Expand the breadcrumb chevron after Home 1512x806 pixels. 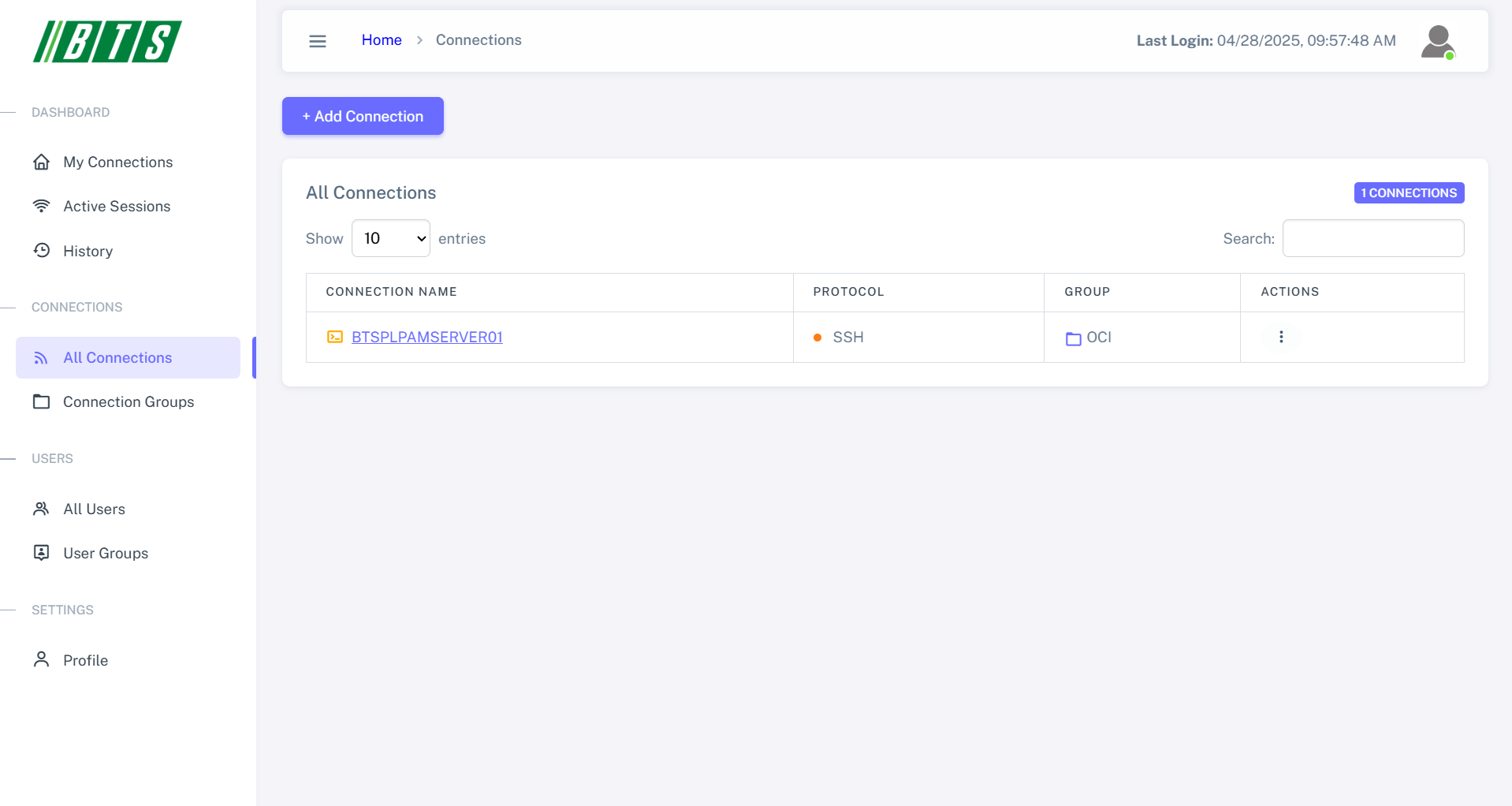click(x=419, y=40)
